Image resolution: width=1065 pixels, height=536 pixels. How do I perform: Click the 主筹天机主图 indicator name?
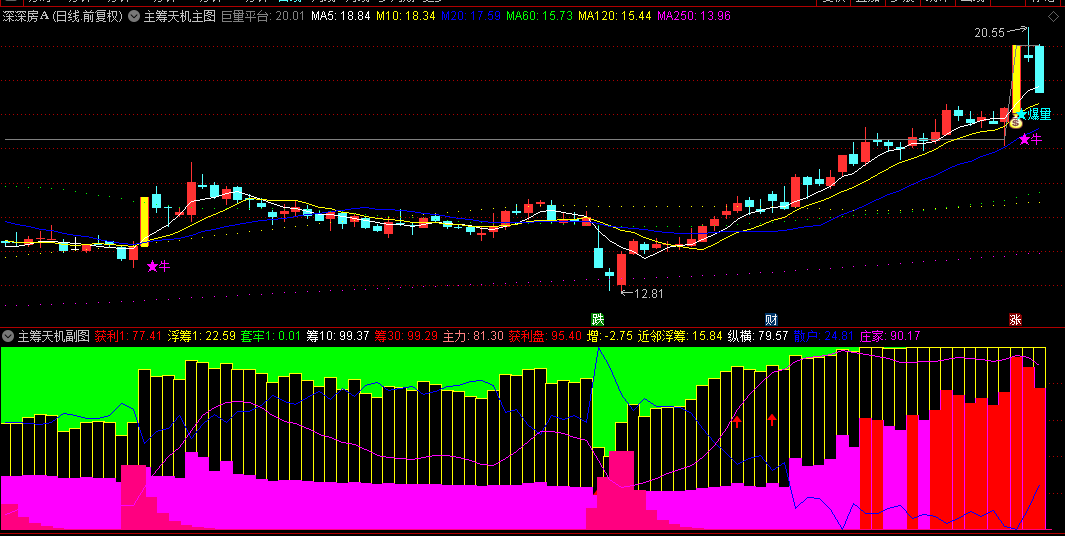point(179,16)
